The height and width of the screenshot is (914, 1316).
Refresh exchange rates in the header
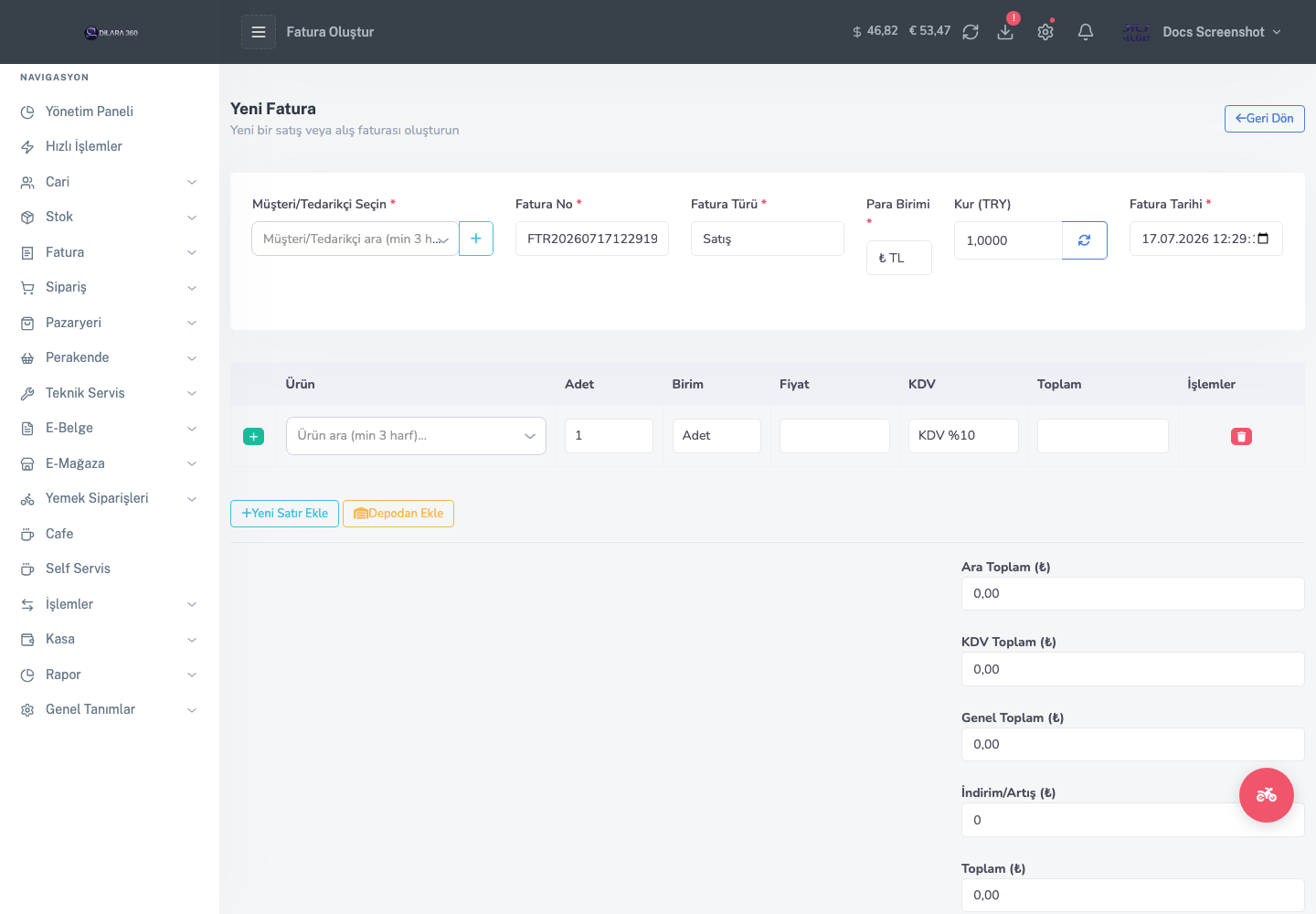(x=971, y=32)
